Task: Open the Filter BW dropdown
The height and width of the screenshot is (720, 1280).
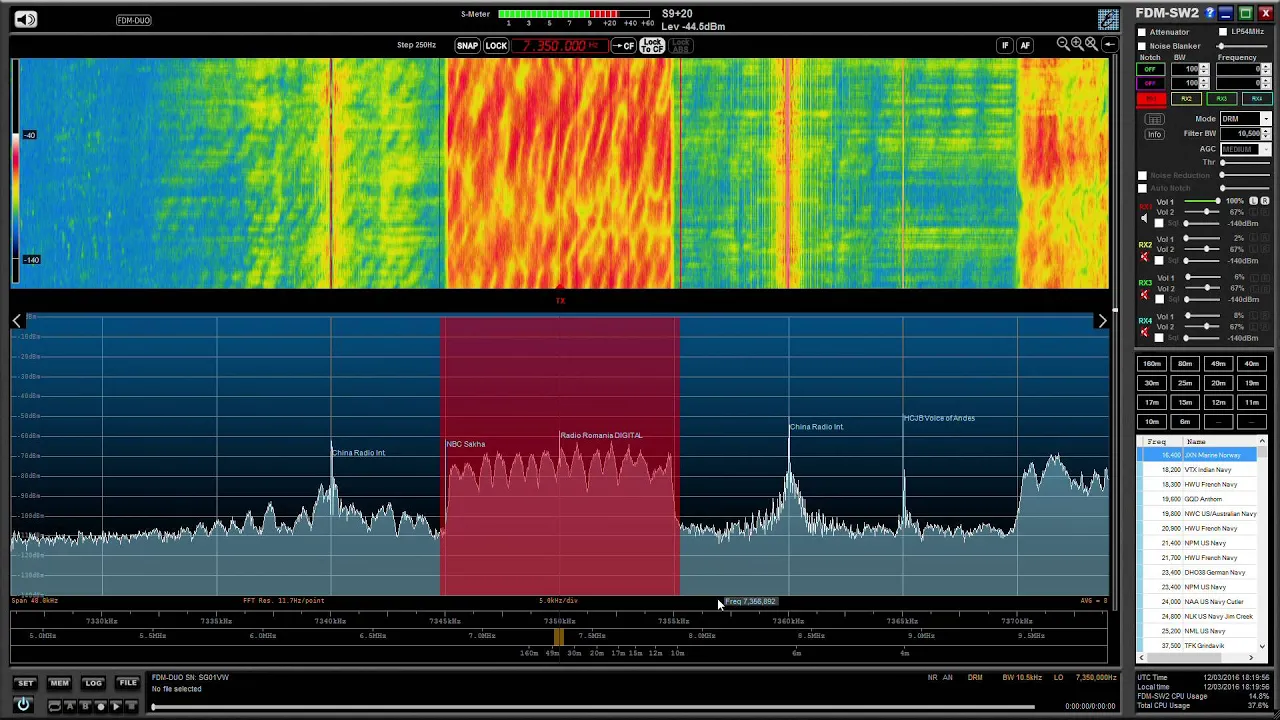Action: (1246, 133)
